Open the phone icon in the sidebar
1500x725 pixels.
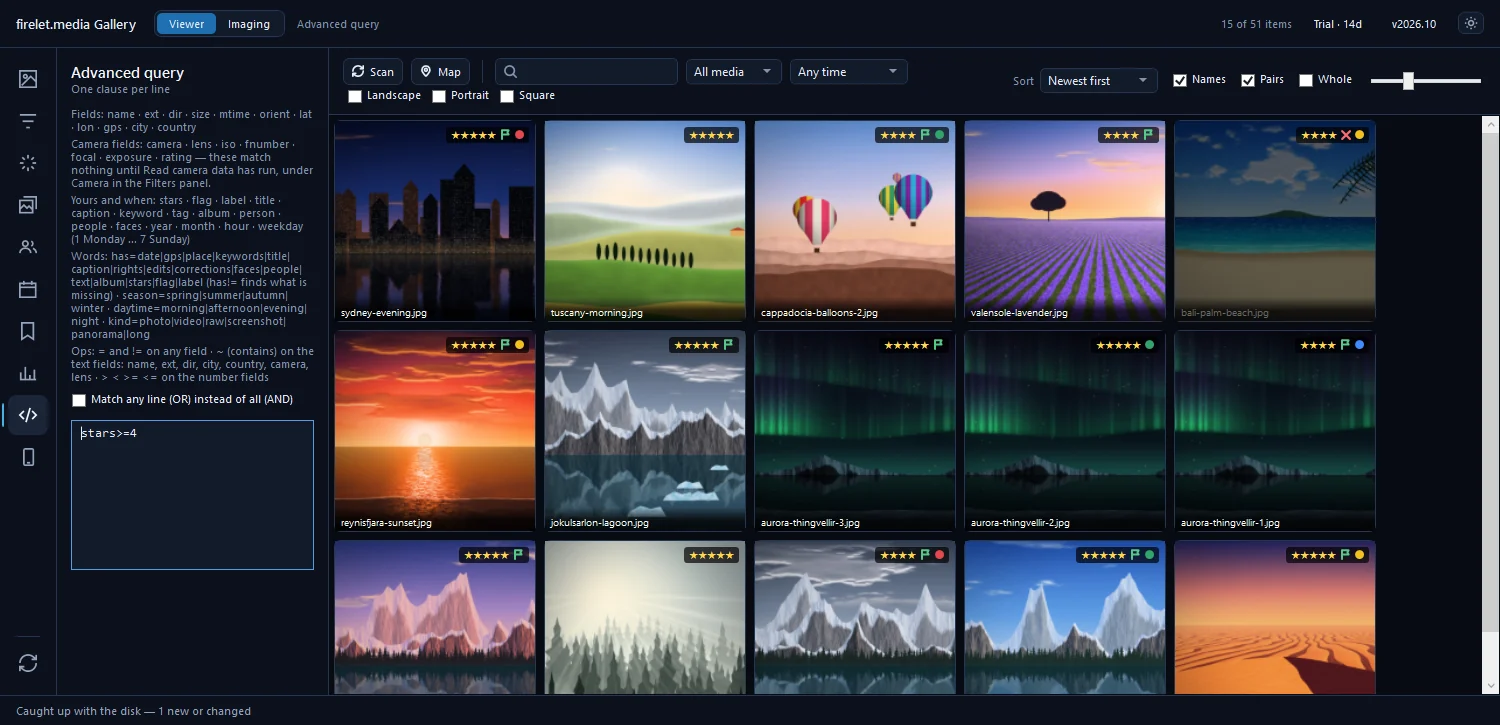coord(28,457)
